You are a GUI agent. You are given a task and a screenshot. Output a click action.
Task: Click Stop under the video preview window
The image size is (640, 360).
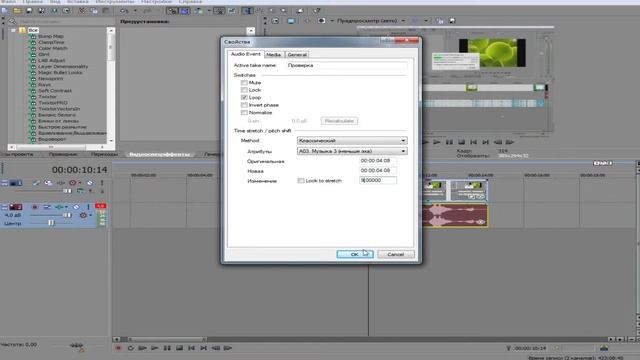[x=461, y=142]
